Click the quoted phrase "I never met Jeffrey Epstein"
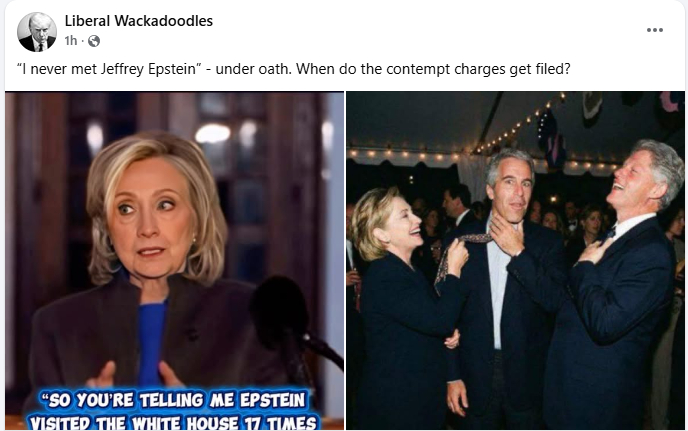The height and width of the screenshot is (431, 688). [x=109, y=69]
